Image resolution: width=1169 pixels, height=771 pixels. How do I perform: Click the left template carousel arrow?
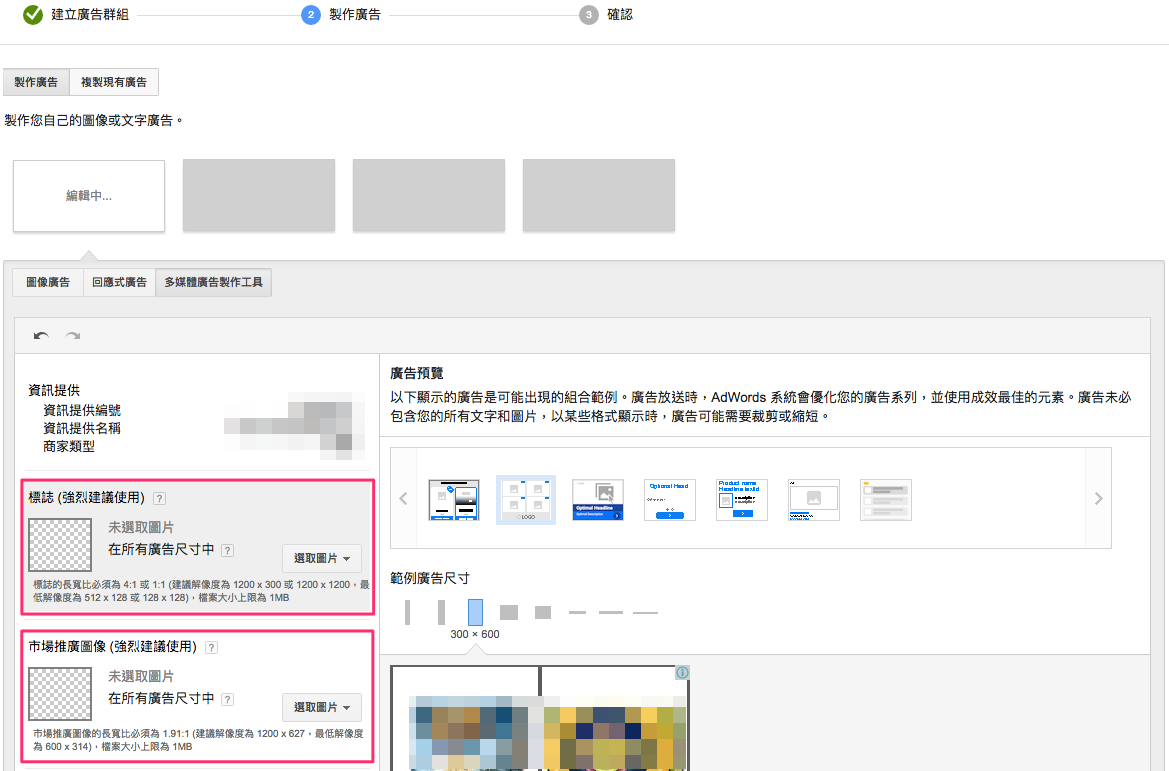click(403, 498)
